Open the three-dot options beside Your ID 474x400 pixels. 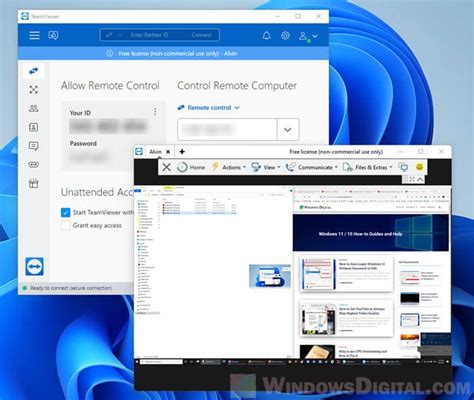(x=155, y=112)
